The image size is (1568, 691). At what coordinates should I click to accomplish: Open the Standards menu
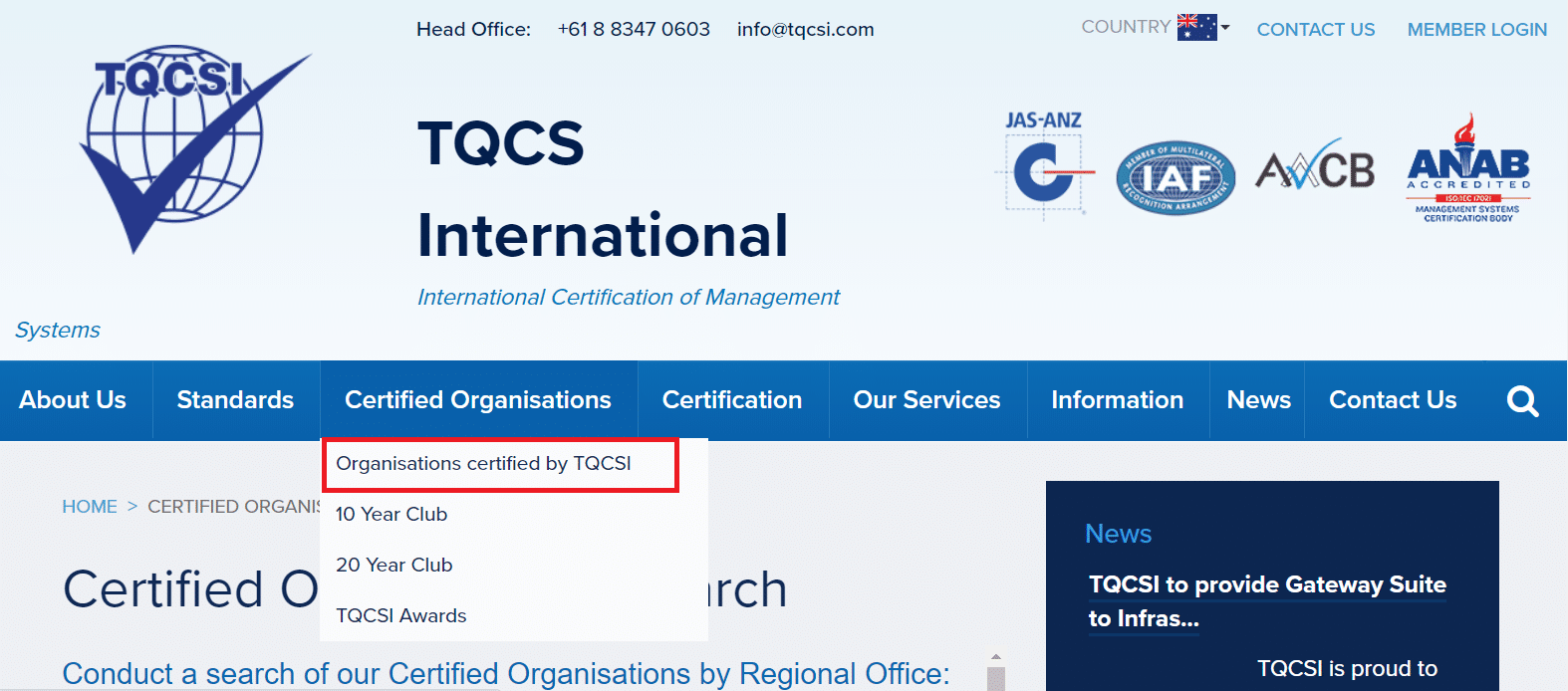[x=235, y=400]
